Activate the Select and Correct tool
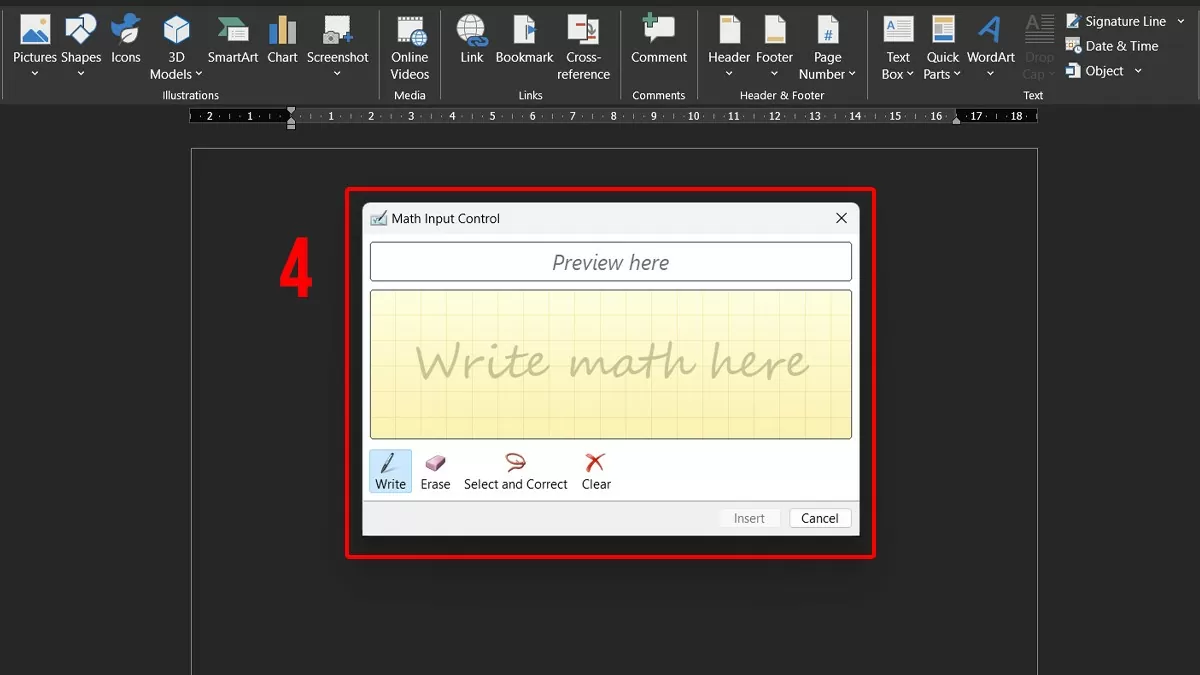Viewport: 1200px width, 675px height. click(x=515, y=471)
